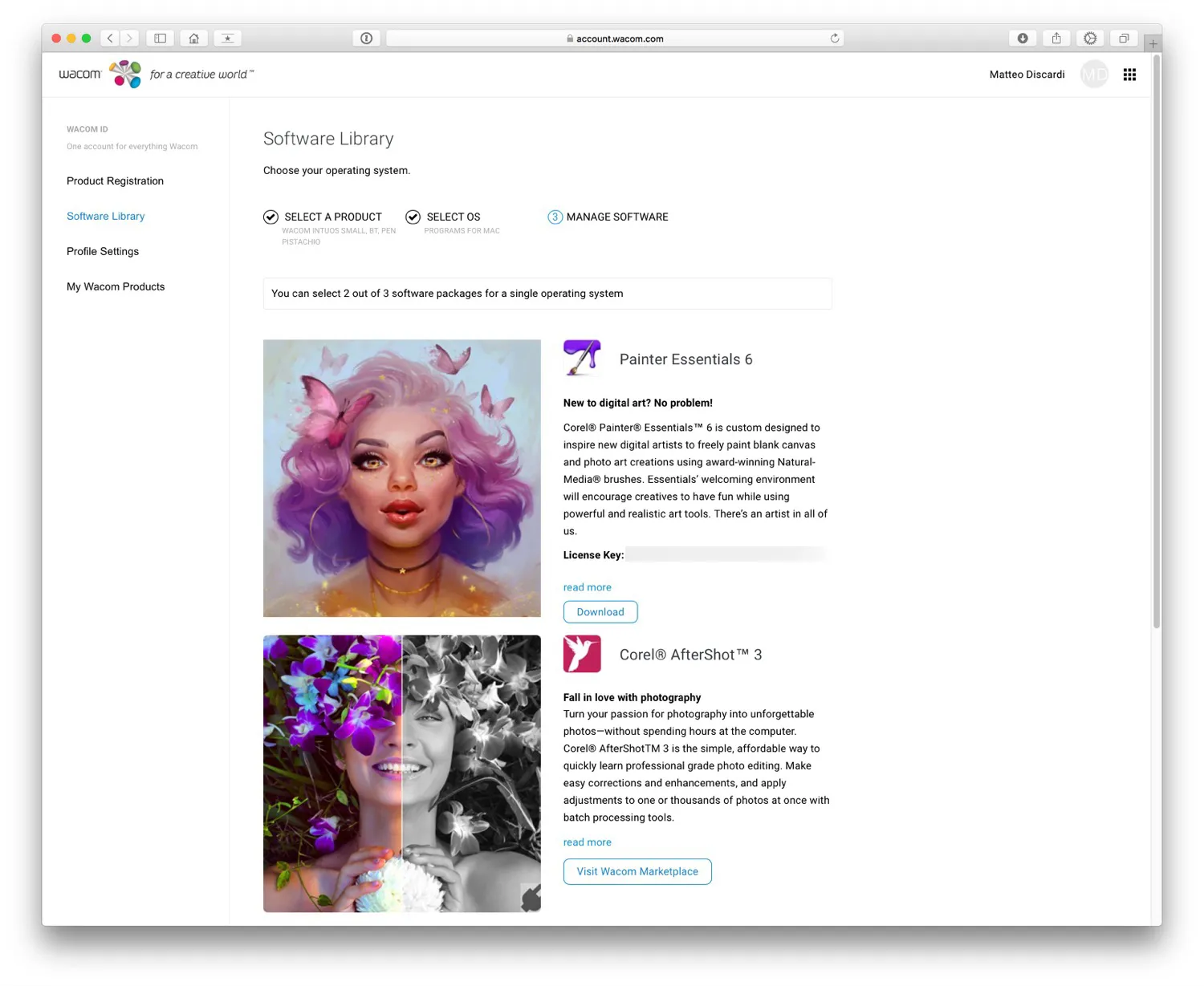Click the Matteo Discardi user name
Image resolution: width=1204 pixels, height=986 pixels.
[x=1027, y=74]
